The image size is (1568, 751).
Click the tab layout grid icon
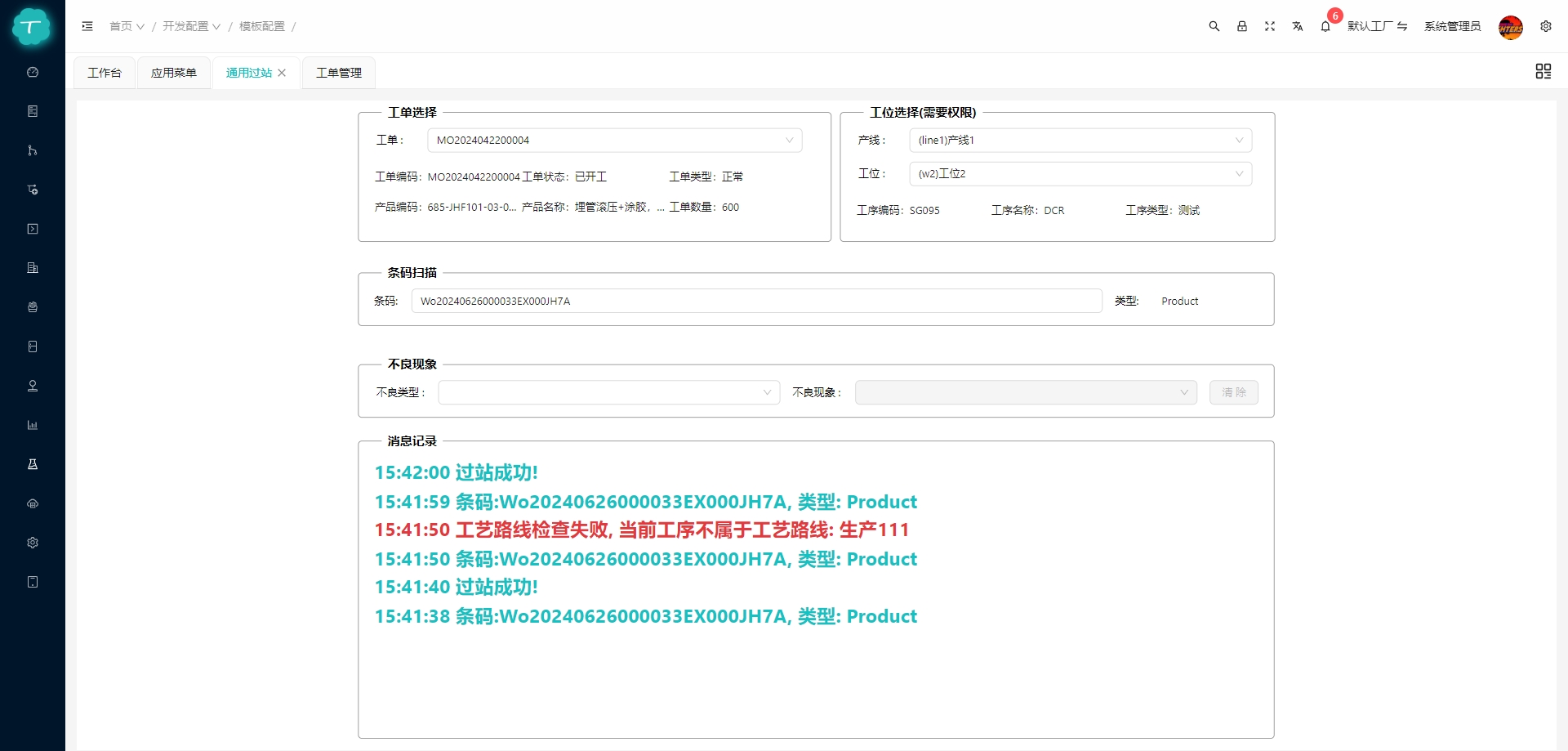[1543, 71]
